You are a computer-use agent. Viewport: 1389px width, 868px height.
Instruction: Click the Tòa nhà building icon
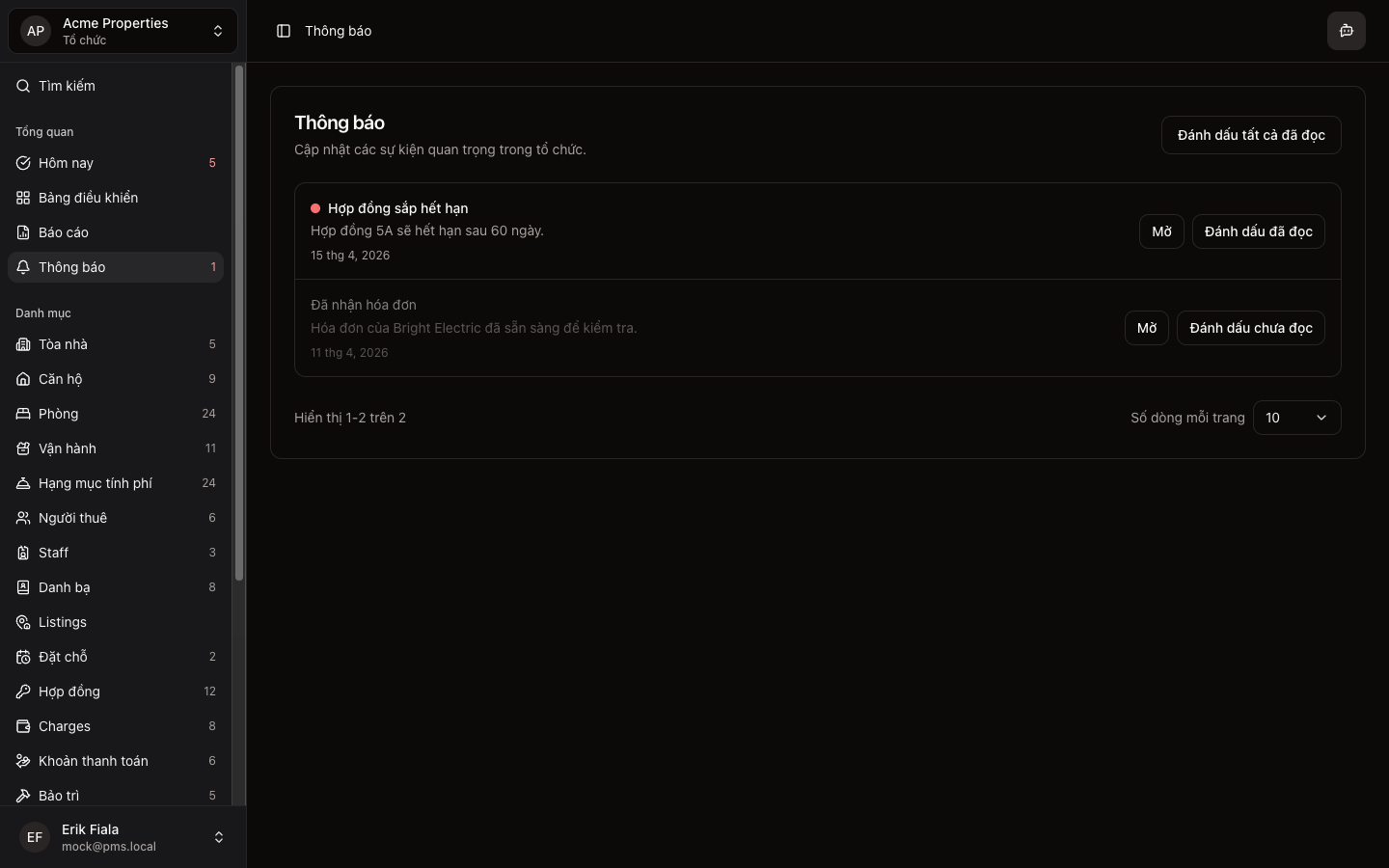pos(23,344)
